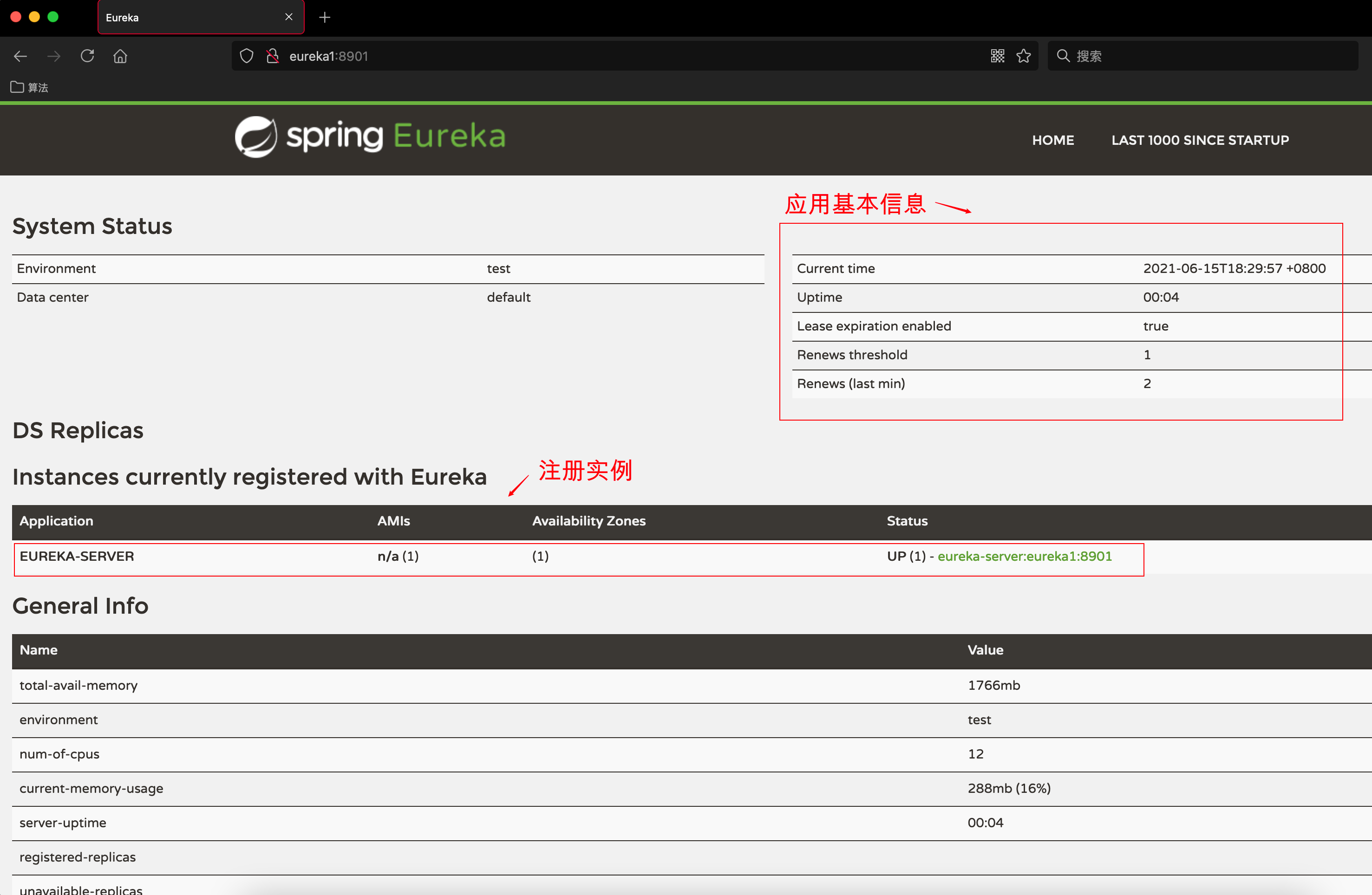Open the 算法 bookmarks folder
Image resolution: width=1372 pixels, height=895 pixels.
coord(29,88)
